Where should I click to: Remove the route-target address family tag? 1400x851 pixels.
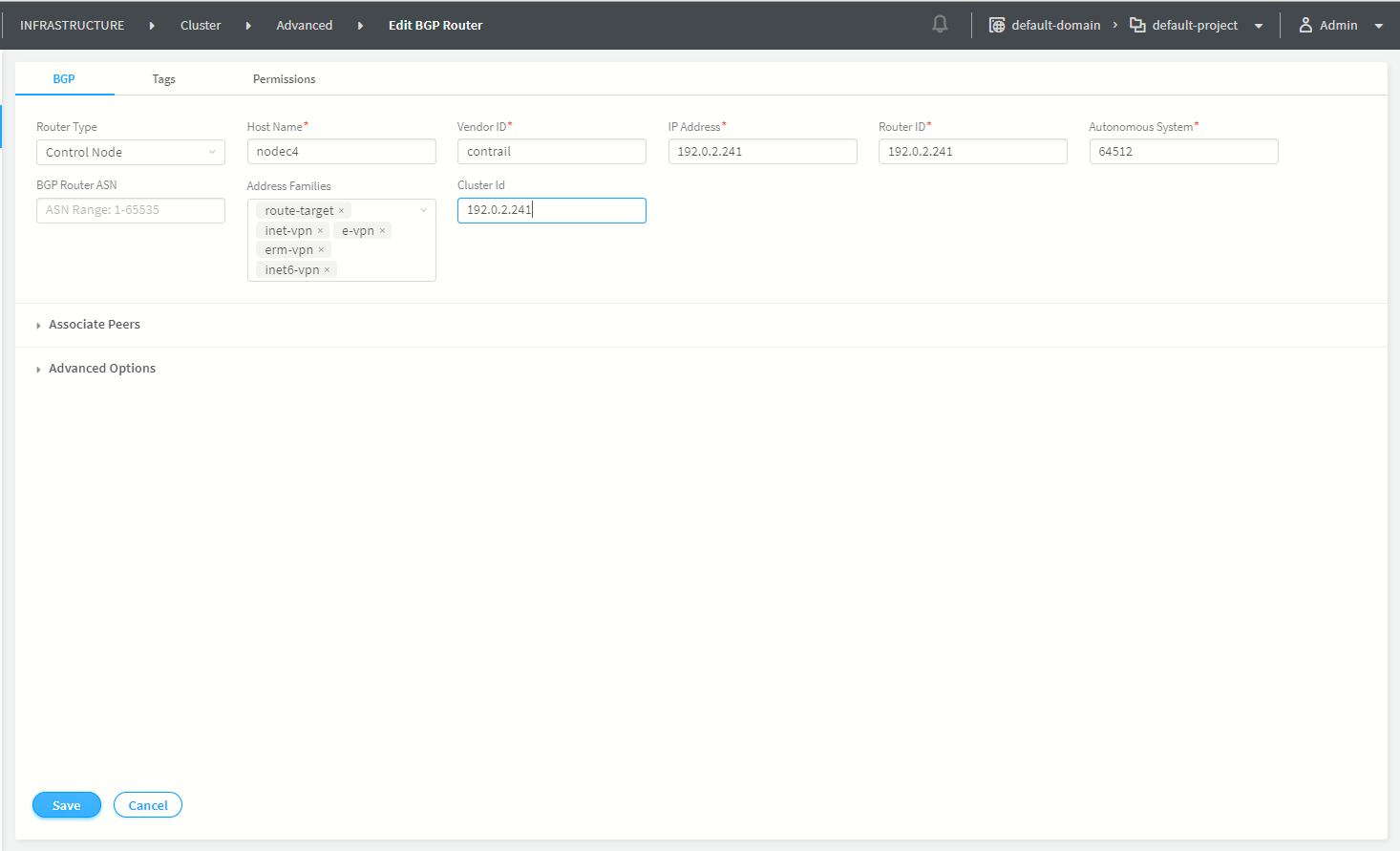click(x=341, y=211)
